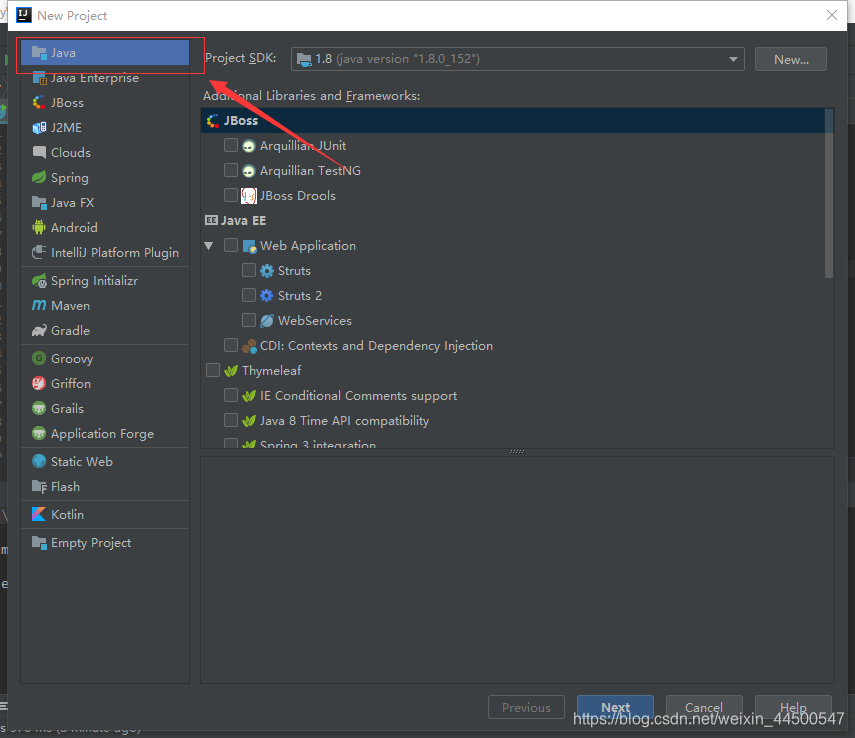Click the Arquillian TestNG alien icon
The image size is (855, 738).
coord(249,171)
